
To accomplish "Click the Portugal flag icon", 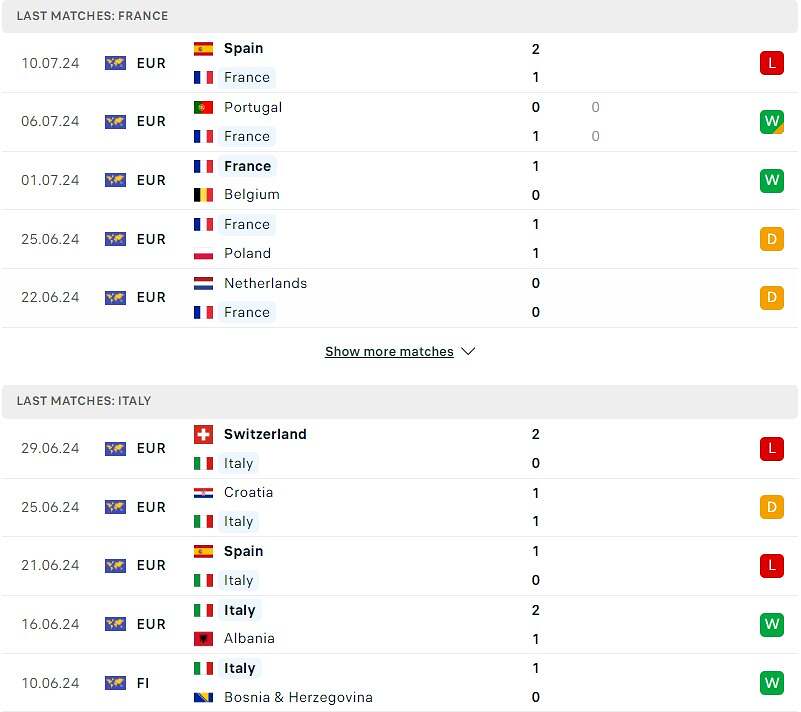I will (203, 107).
